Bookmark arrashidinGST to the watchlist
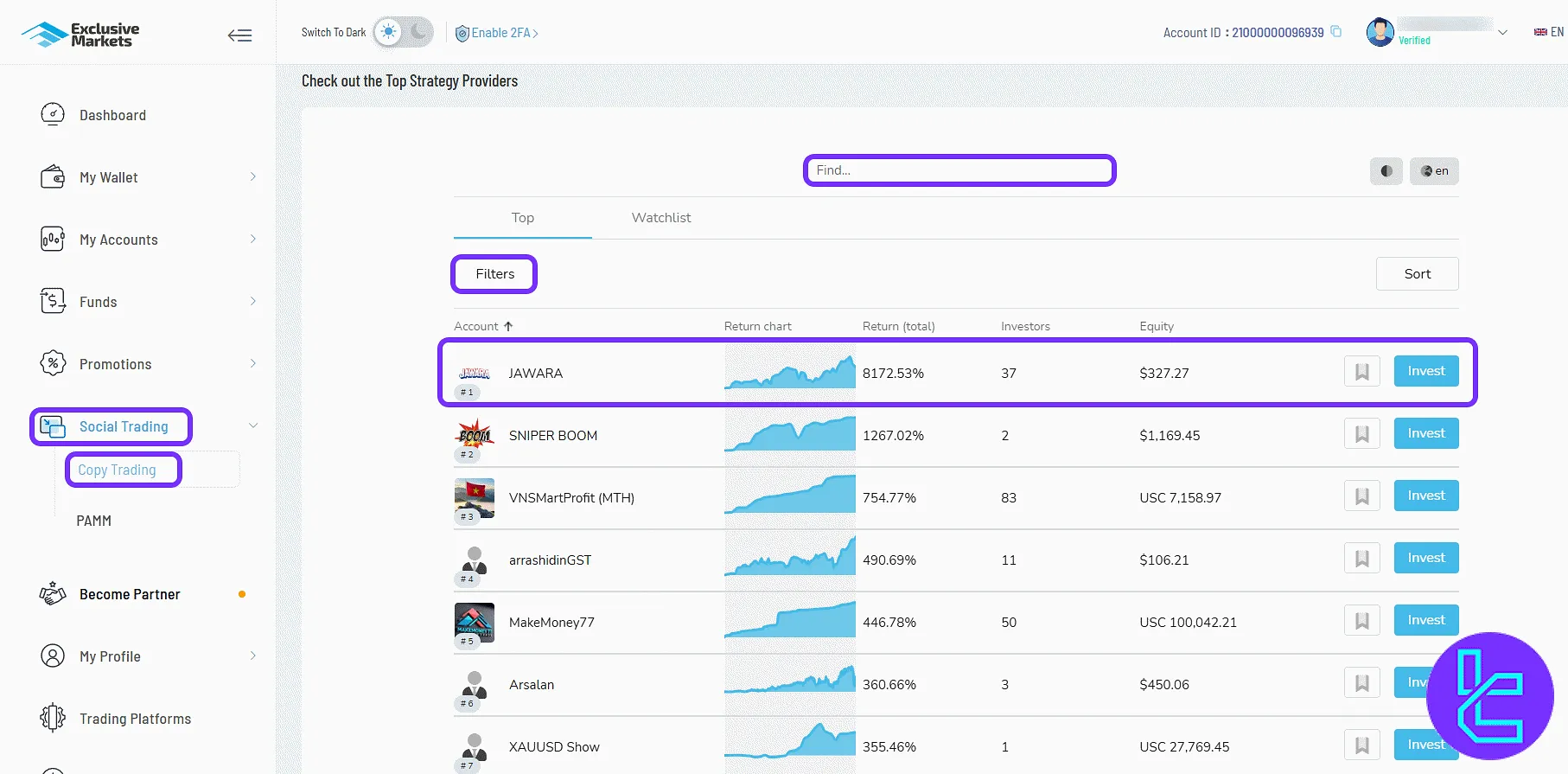The height and width of the screenshot is (774, 1568). 1362,559
